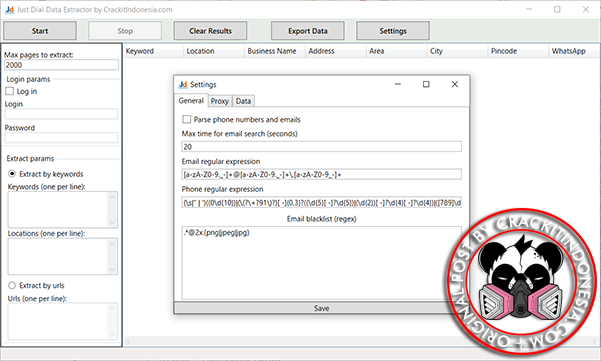Viewport: 601px width, 361px height.
Task: Edit the Phone regular expression field
Action: (321, 202)
